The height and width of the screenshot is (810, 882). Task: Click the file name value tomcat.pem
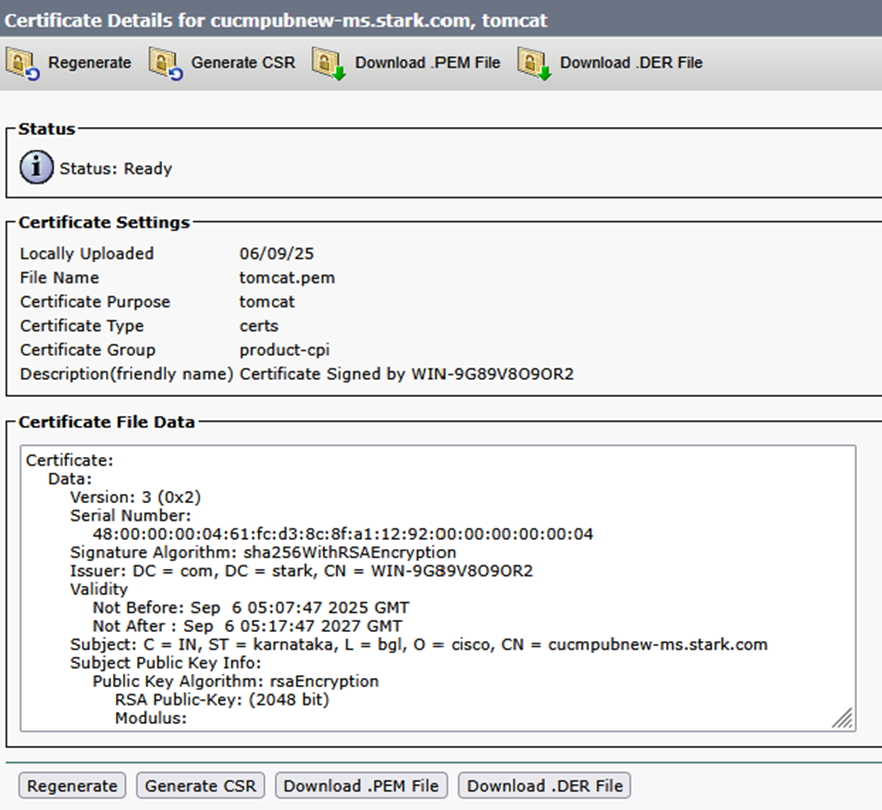pos(287,278)
